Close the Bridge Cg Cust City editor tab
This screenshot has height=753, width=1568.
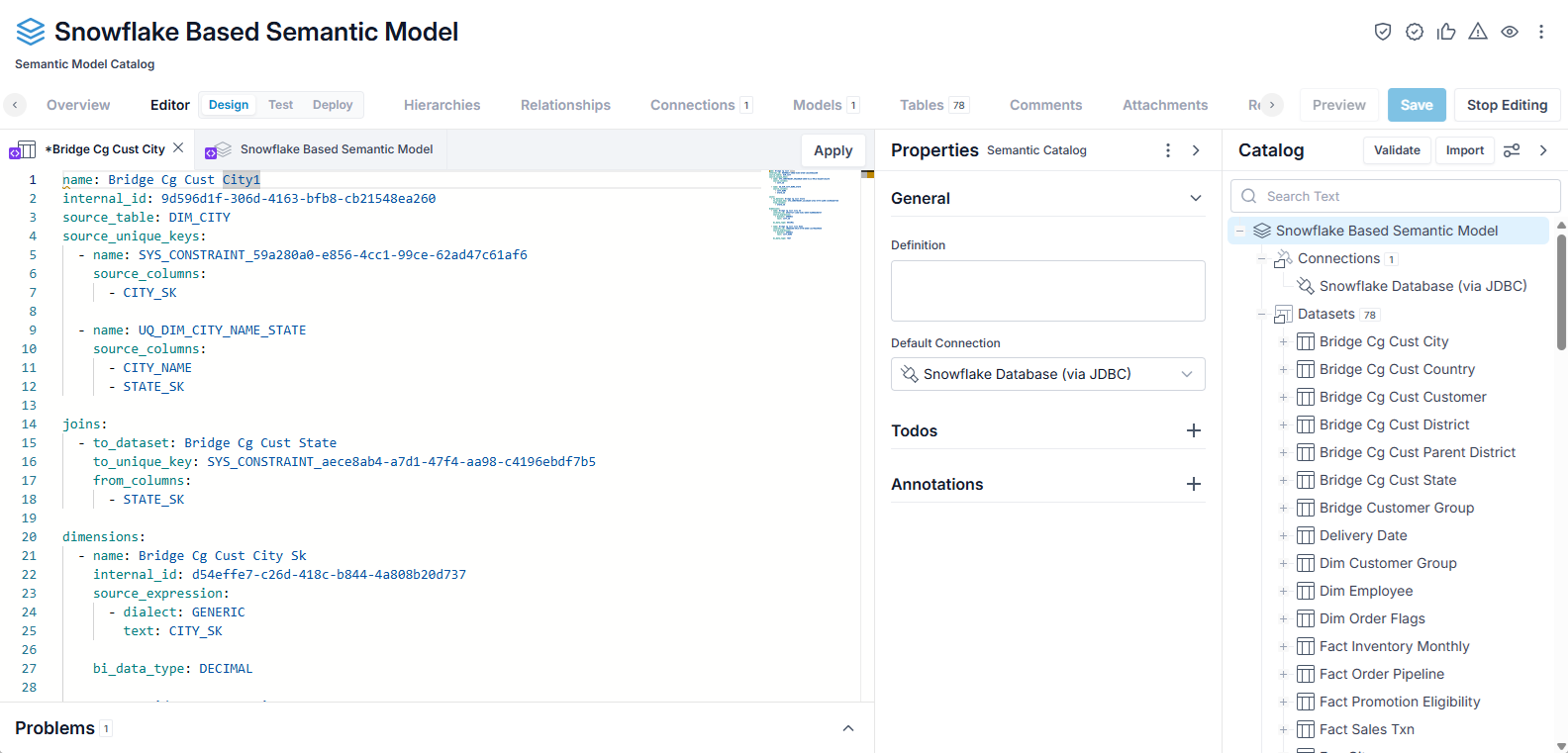point(178,147)
